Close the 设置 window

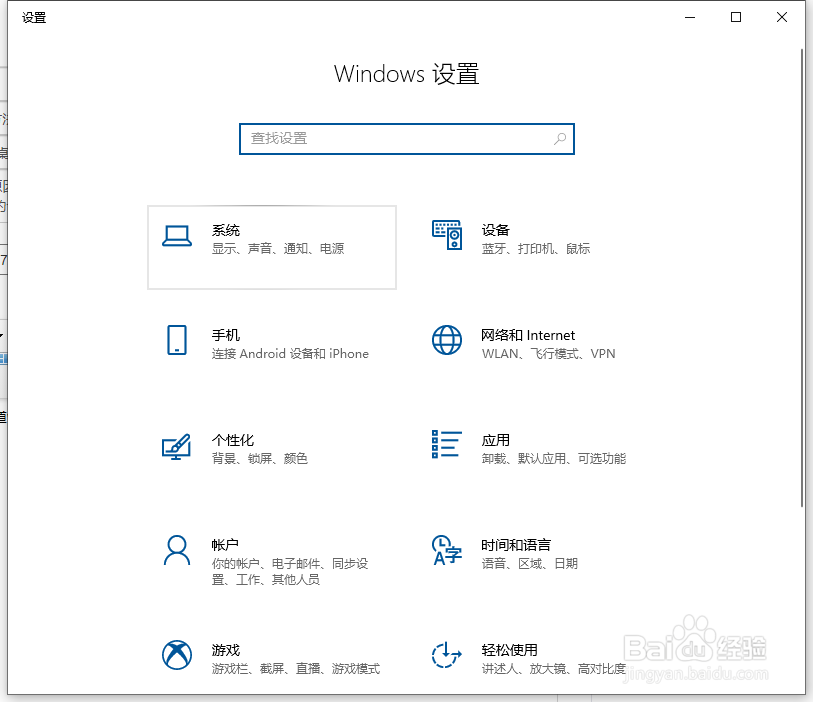click(781, 17)
